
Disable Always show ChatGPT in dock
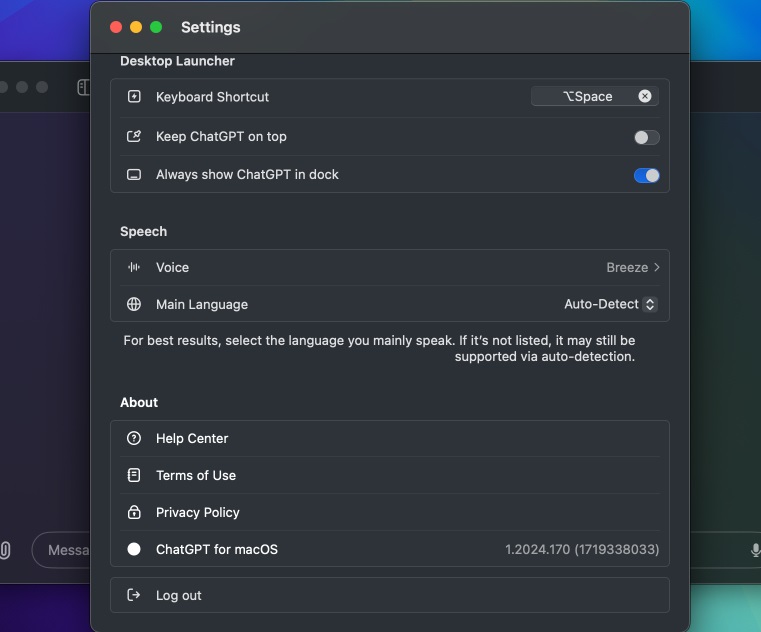(x=646, y=176)
